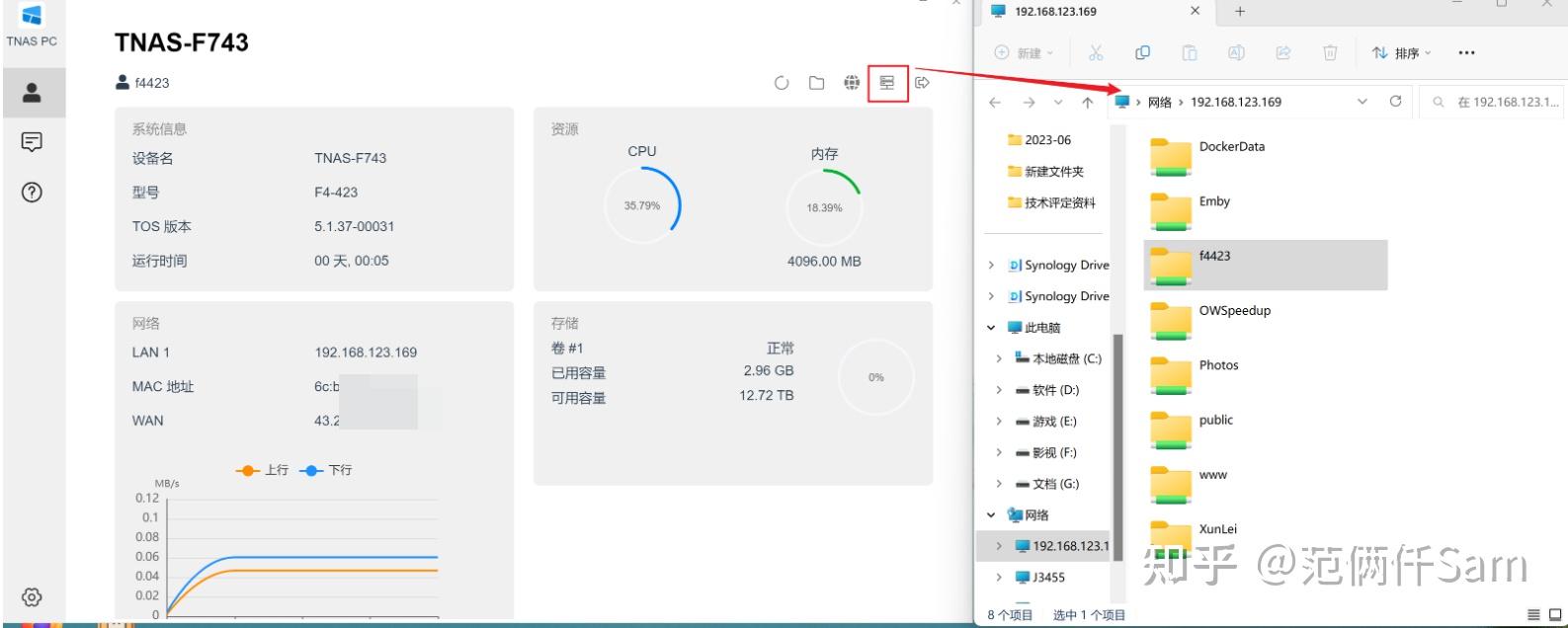This screenshot has width=1568, height=628.
Task: Click the 下行 legend entry in chart
Action: point(325,470)
